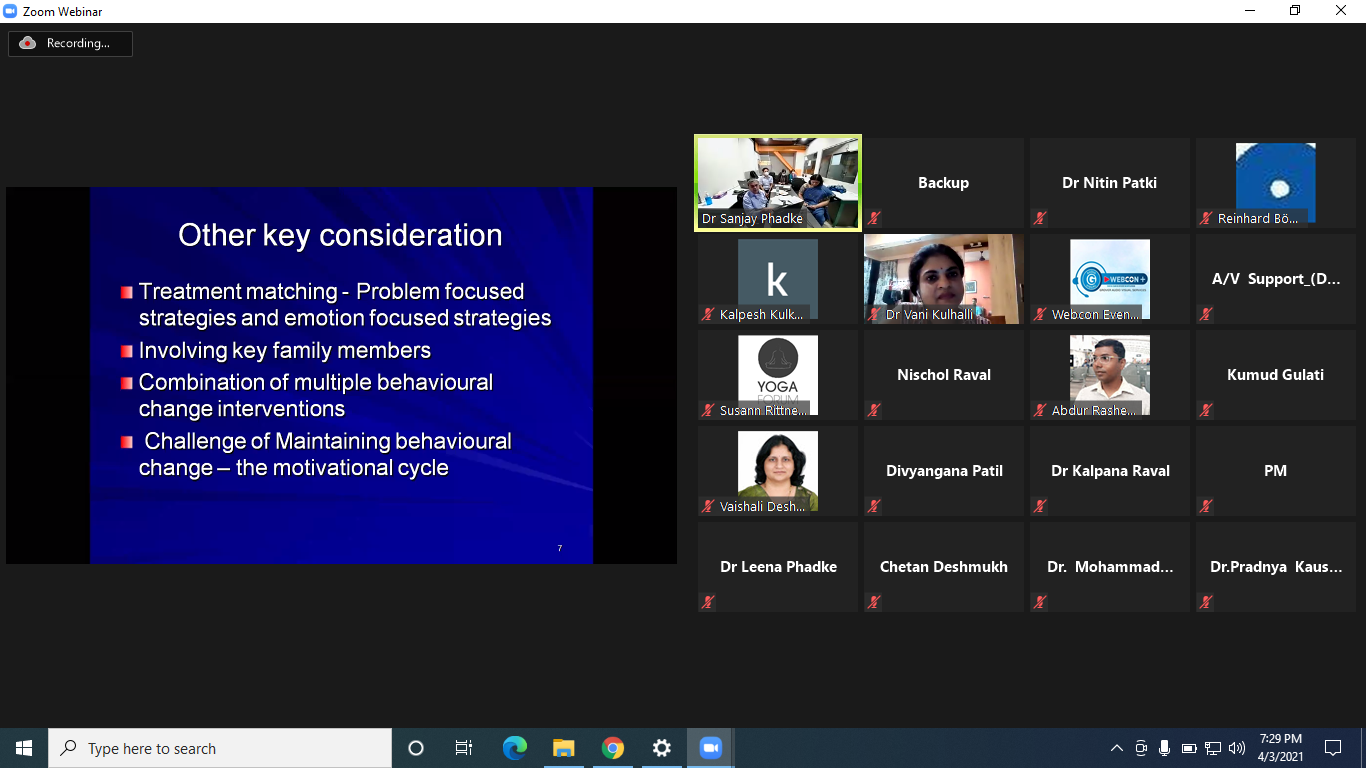Open the Windows Start menu
The width and height of the screenshot is (1366, 768).
tap(24, 748)
